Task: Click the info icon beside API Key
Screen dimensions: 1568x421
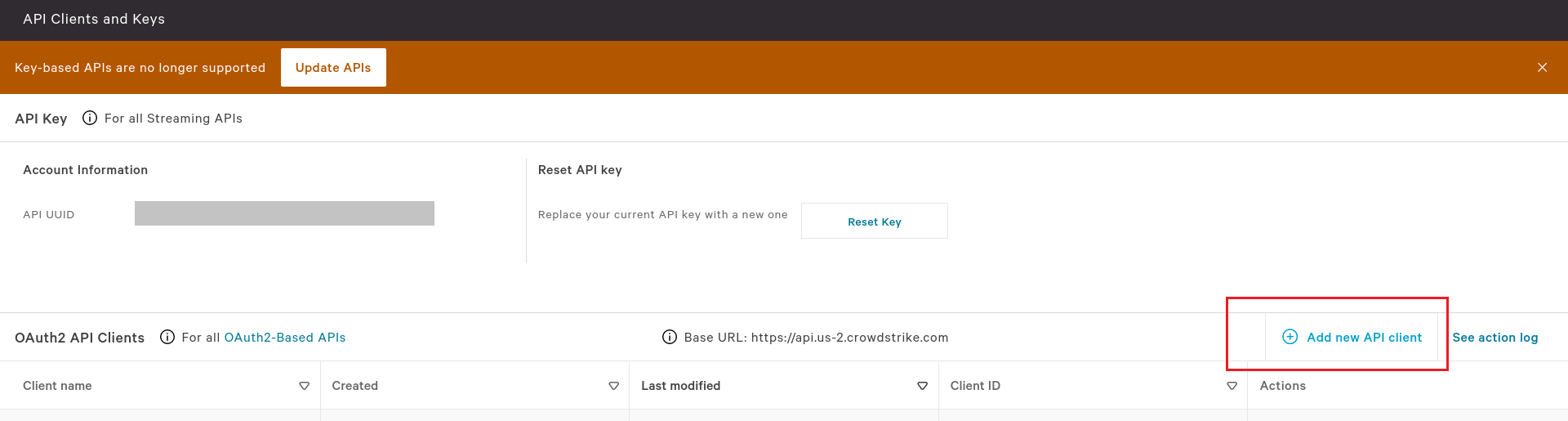Action: point(90,118)
